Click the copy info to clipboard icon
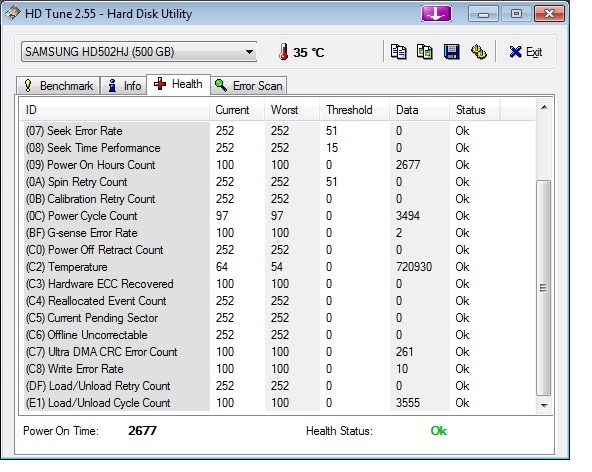This screenshot has height=472, width=592. click(x=398, y=52)
